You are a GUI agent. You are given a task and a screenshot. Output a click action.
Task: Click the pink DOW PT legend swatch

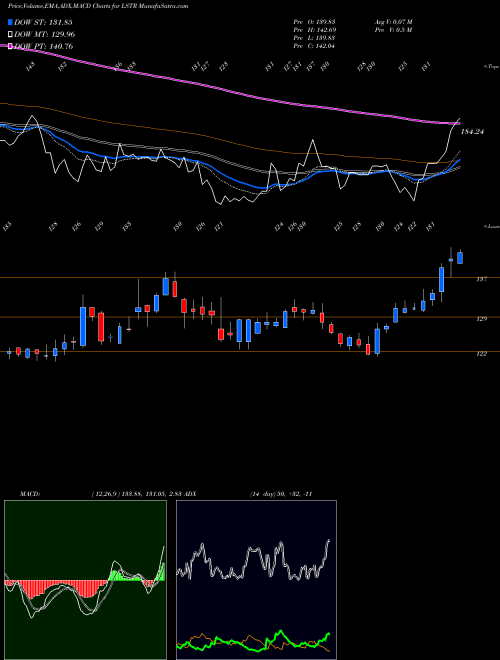pos(11,46)
